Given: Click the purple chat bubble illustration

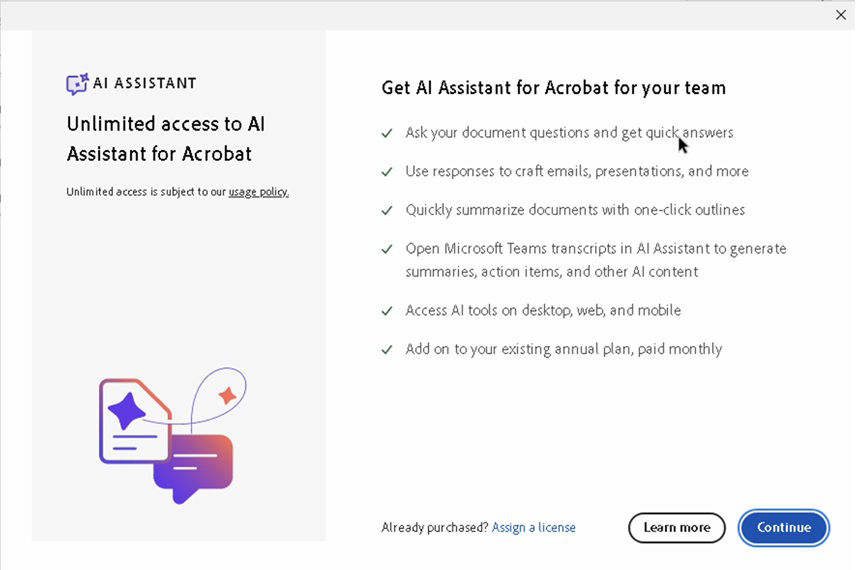Looking at the screenshot, I should click(x=195, y=465).
